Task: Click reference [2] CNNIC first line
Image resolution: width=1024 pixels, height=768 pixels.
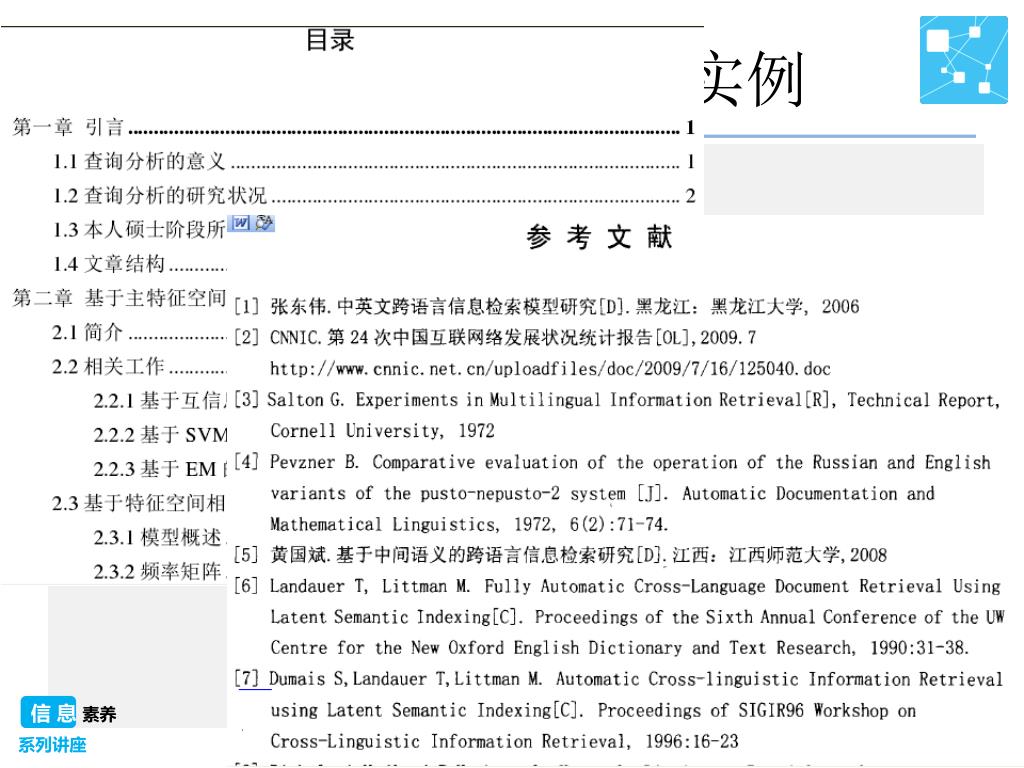Action: [x=495, y=338]
